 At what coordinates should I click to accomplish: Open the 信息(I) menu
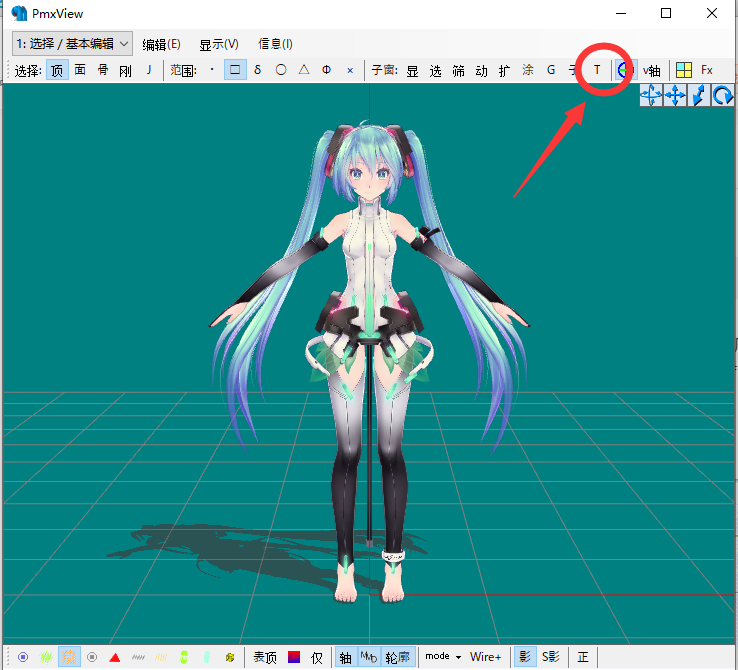pyautogui.click(x=275, y=44)
